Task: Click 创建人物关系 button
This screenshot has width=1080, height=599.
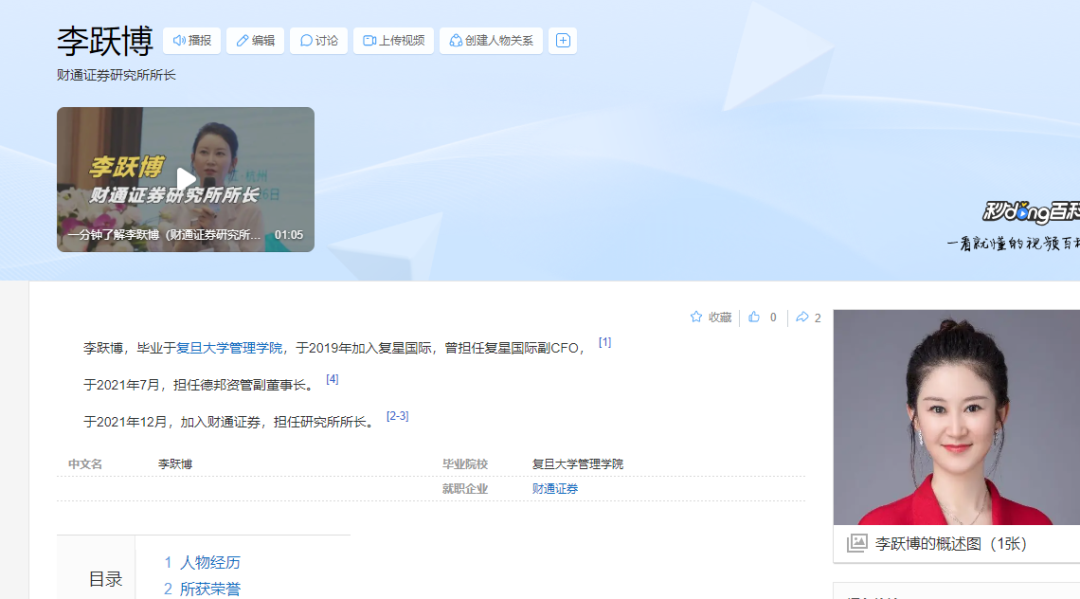Action: coord(490,41)
